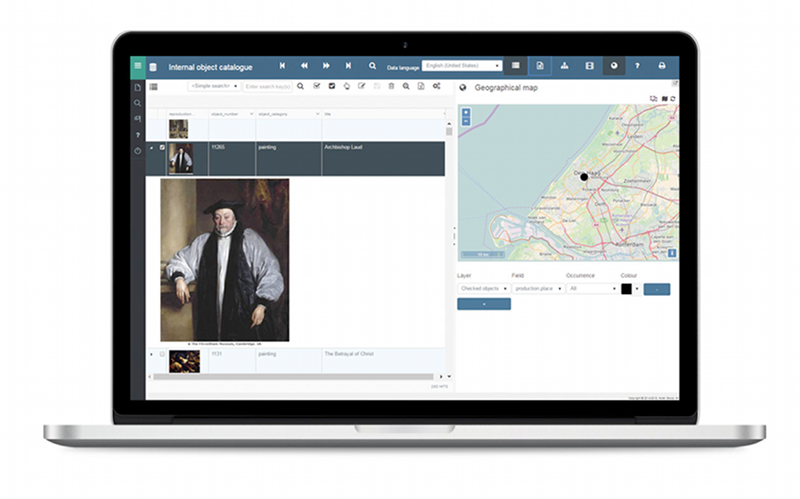The width and height of the screenshot is (800, 499).
Task: Click the database icon beside catalogue title
Action: click(153, 67)
